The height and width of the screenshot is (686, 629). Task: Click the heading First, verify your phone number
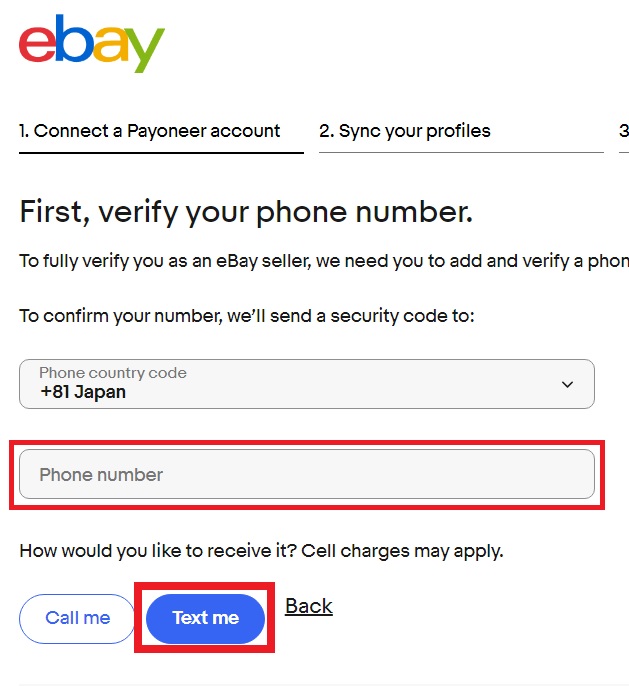[x=246, y=212]
